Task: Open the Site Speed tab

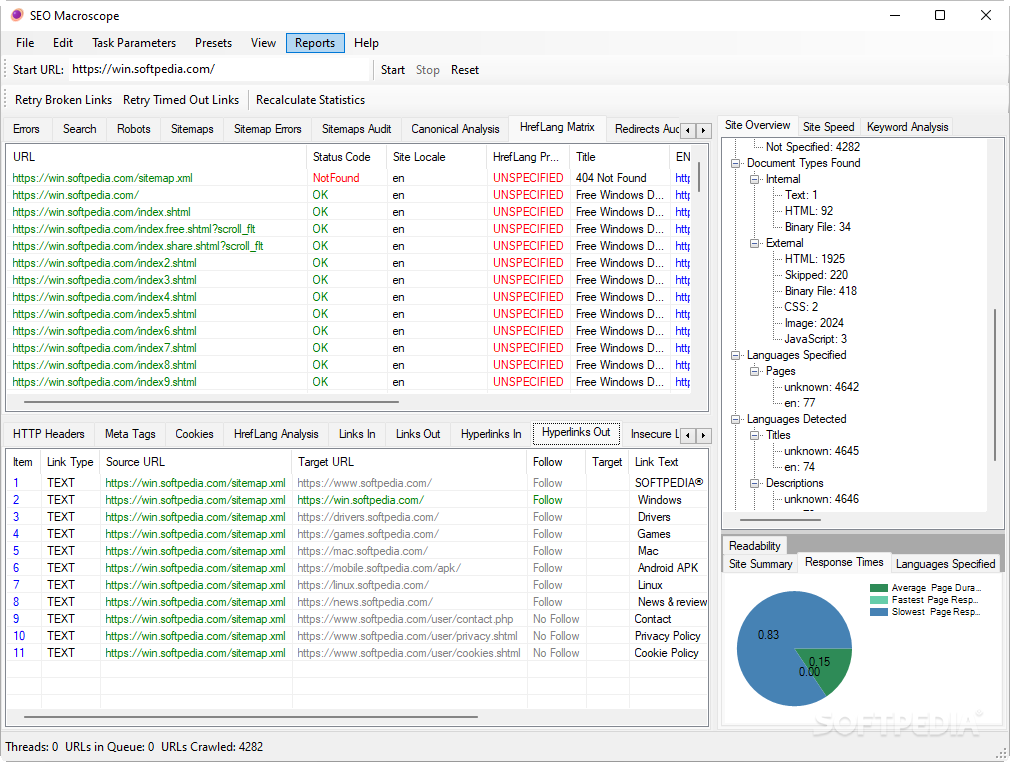Action: click(828, 127)
